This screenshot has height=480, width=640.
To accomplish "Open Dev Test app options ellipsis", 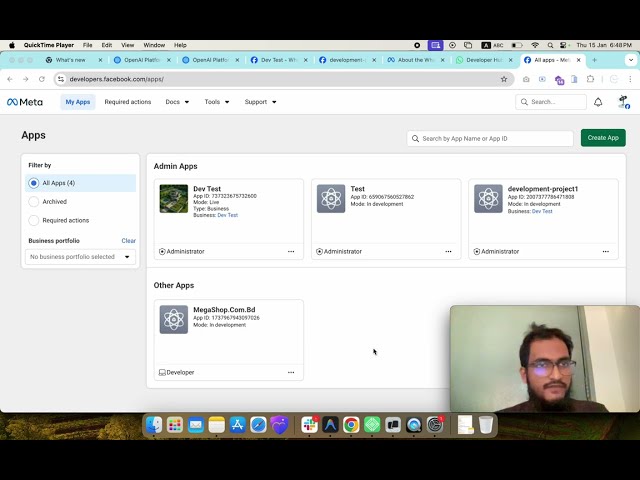I will (291, 251).
